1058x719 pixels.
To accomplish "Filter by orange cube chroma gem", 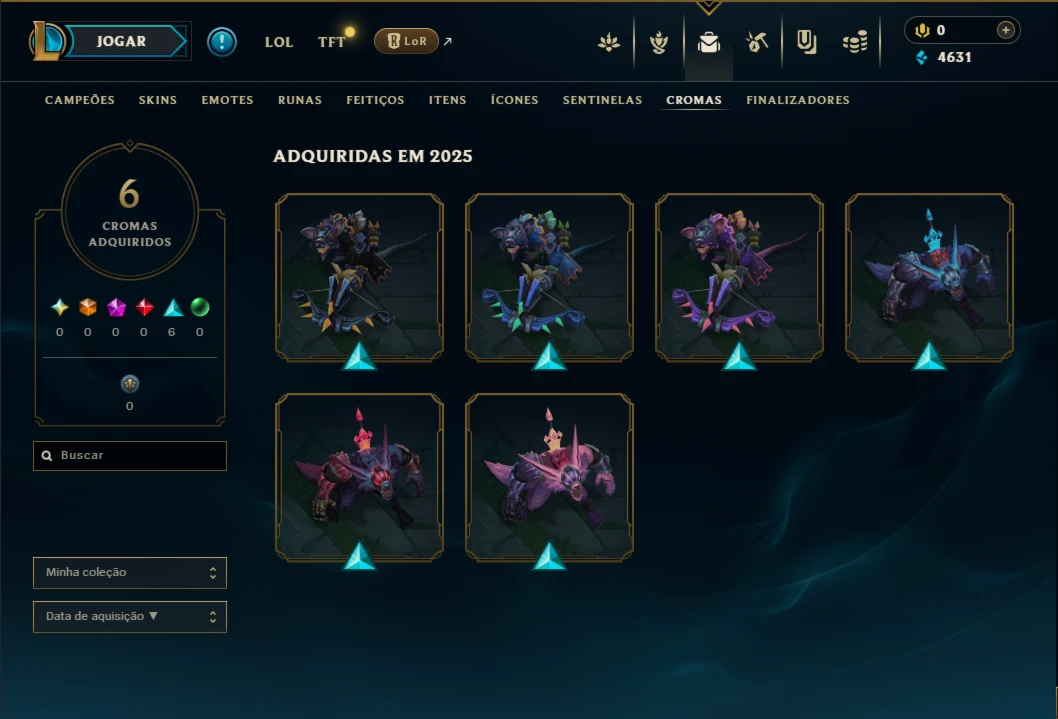I will (x=88, y=308).
